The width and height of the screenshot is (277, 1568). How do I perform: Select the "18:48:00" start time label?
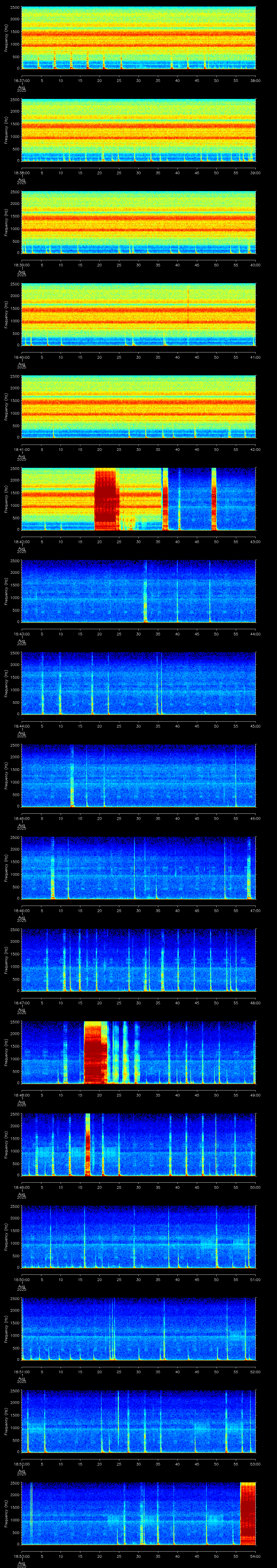[21, 1095]
